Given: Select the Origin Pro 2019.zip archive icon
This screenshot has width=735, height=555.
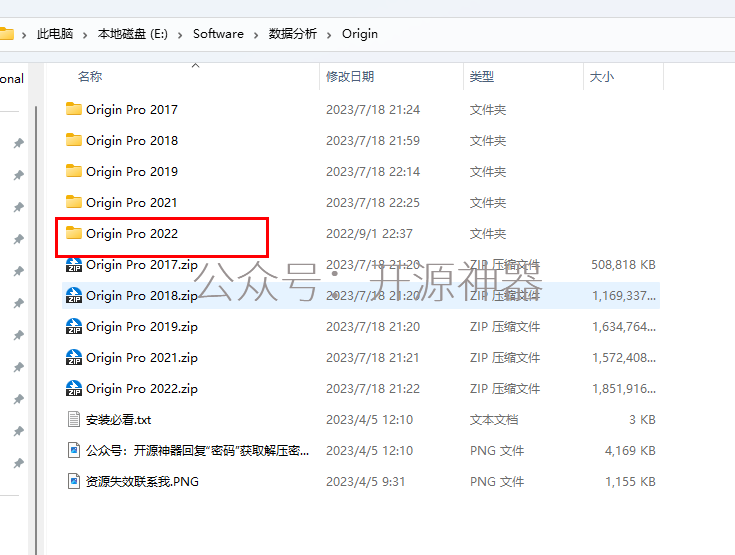Looking at the screenshot, I should click(74, 326).
